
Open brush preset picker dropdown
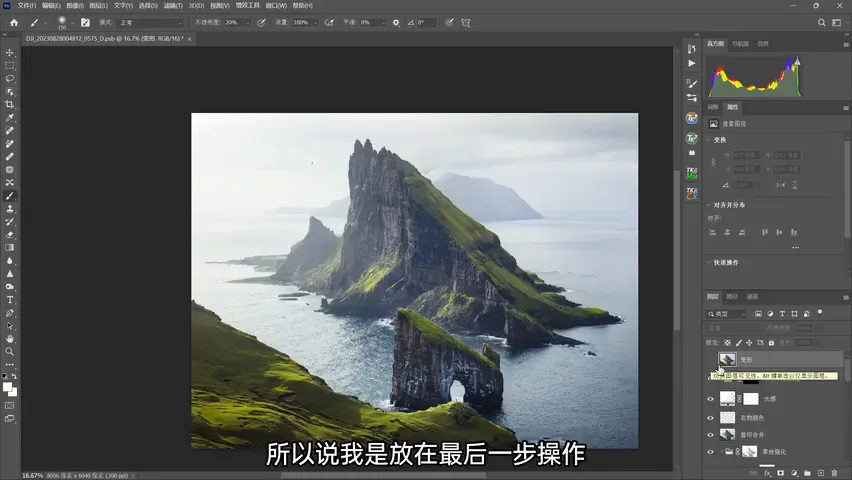click(x=72, y=23)
